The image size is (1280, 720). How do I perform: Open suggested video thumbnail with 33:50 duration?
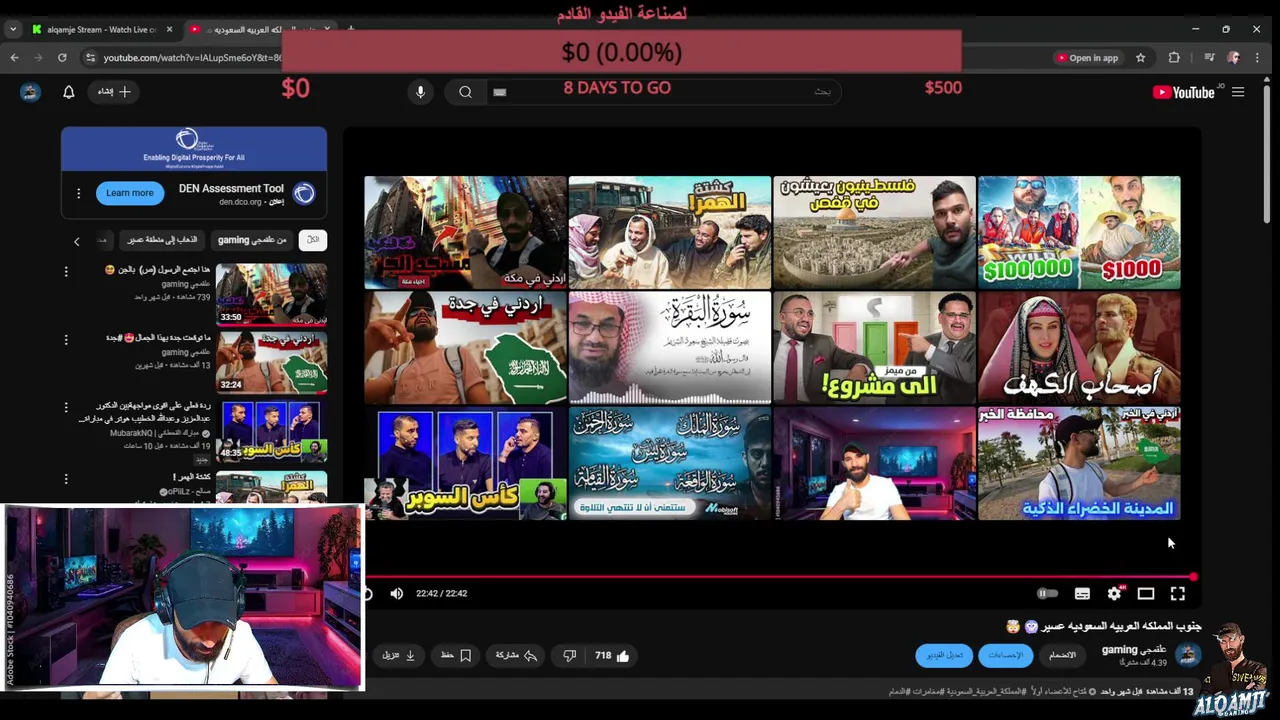pos(271,294)
